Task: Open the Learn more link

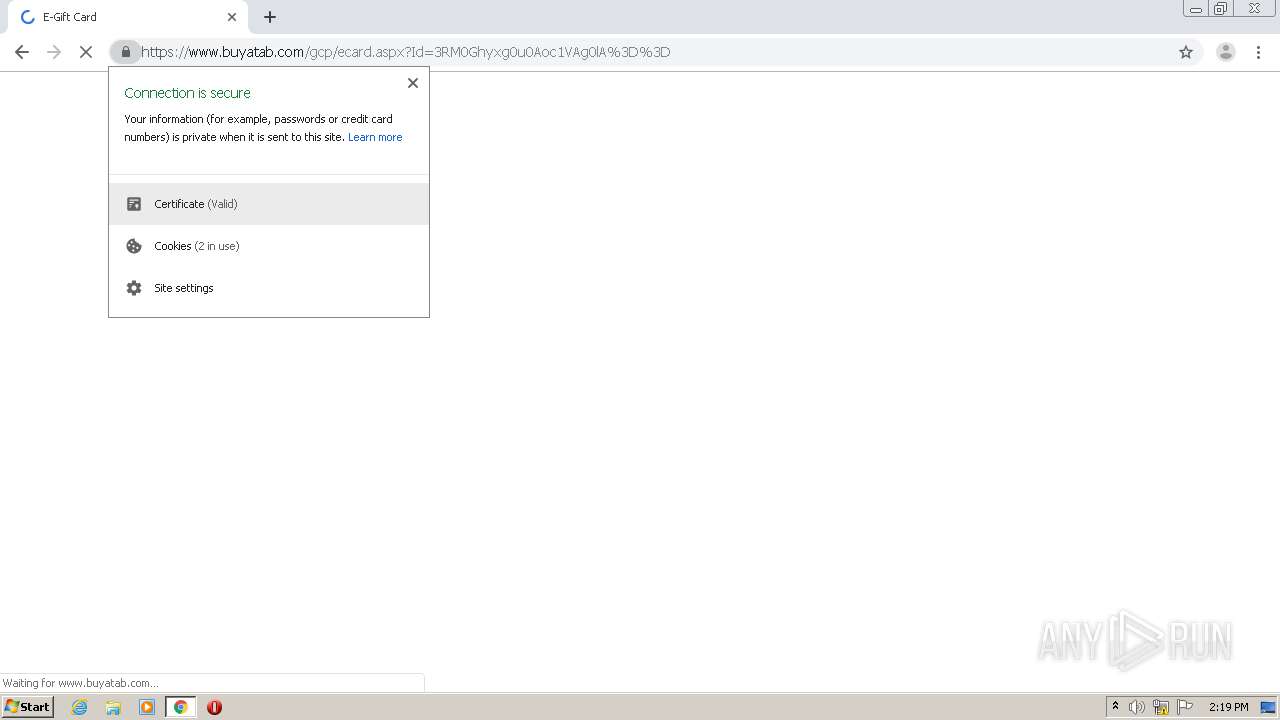Action: tap(375, 137)
